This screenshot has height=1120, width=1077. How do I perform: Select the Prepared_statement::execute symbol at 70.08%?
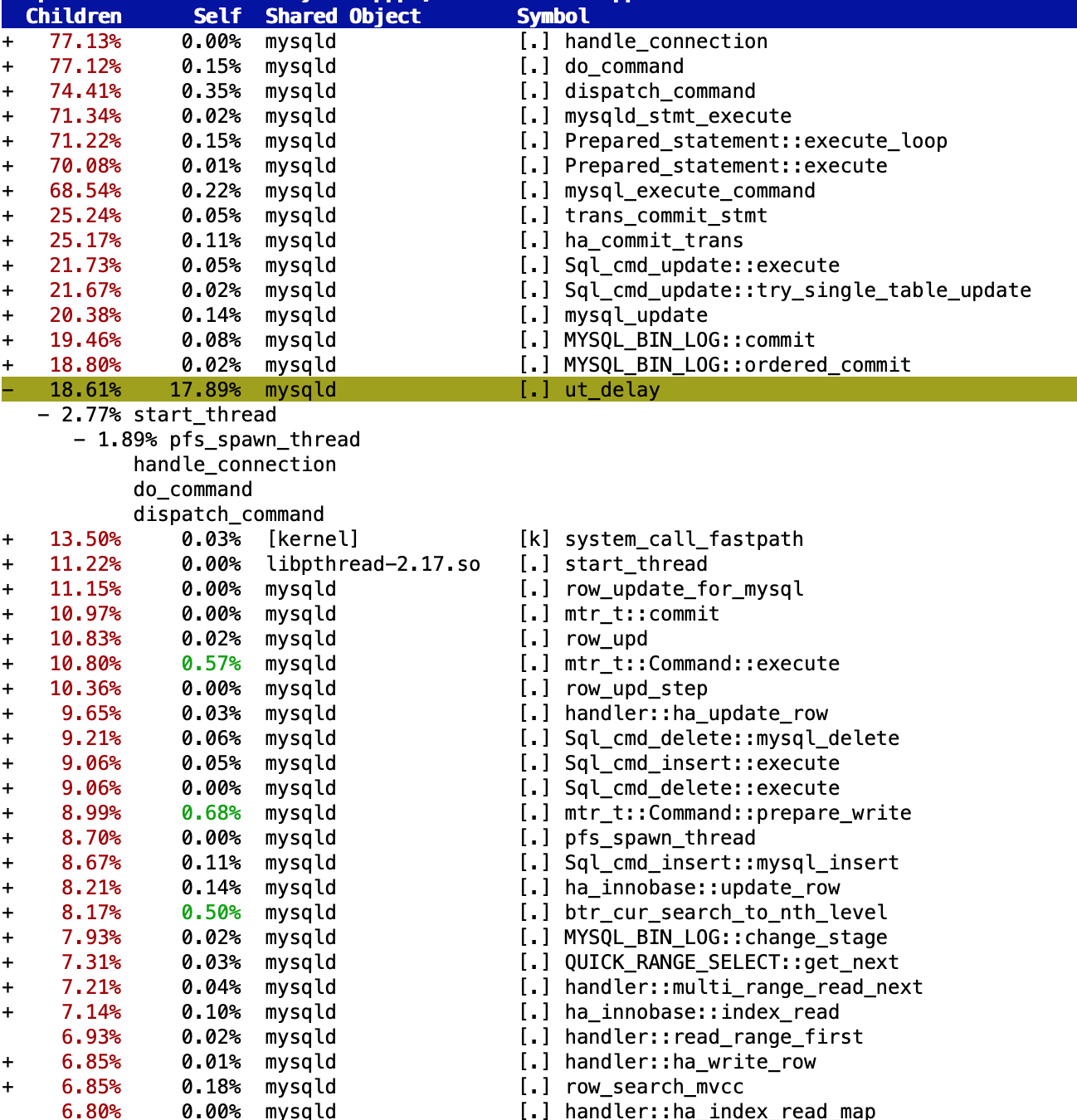click(x=726, y=166)
